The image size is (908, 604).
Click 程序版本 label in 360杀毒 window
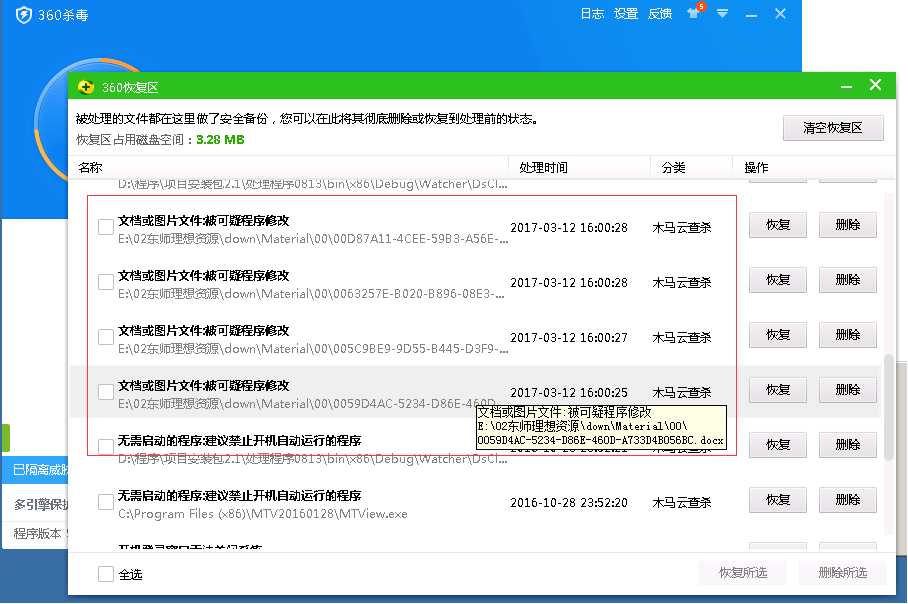pos(37,533)
